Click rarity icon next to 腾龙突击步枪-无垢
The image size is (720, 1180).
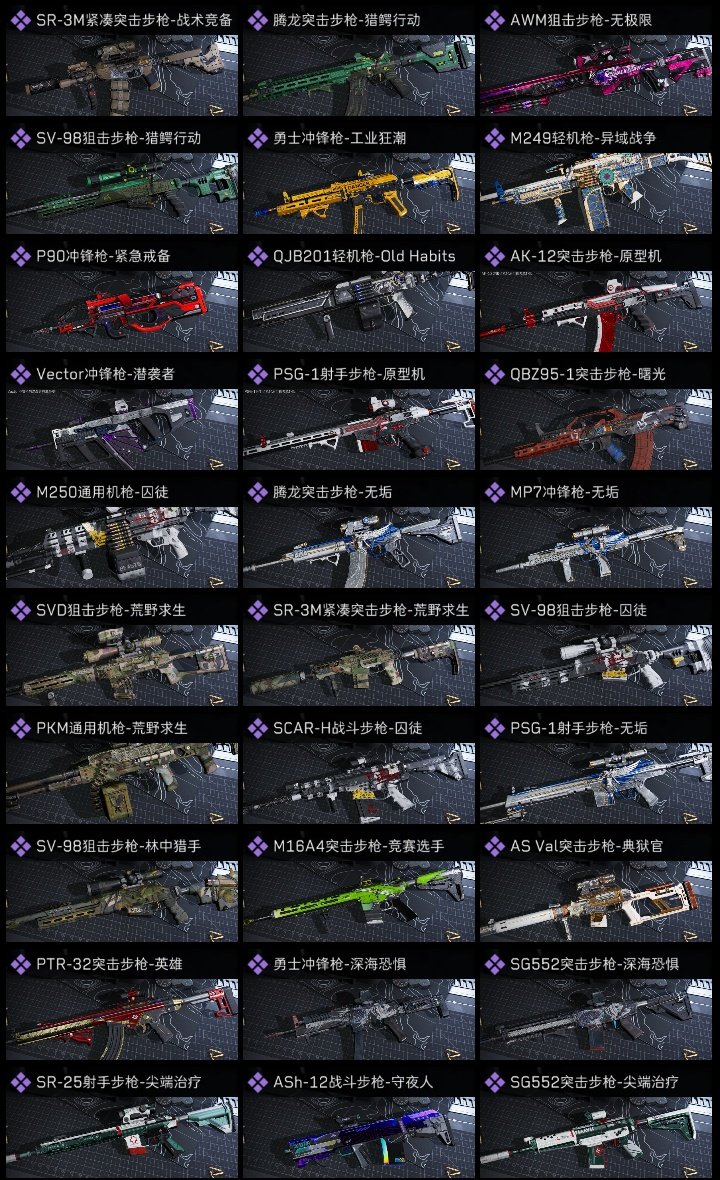click(x=257, y=492)
